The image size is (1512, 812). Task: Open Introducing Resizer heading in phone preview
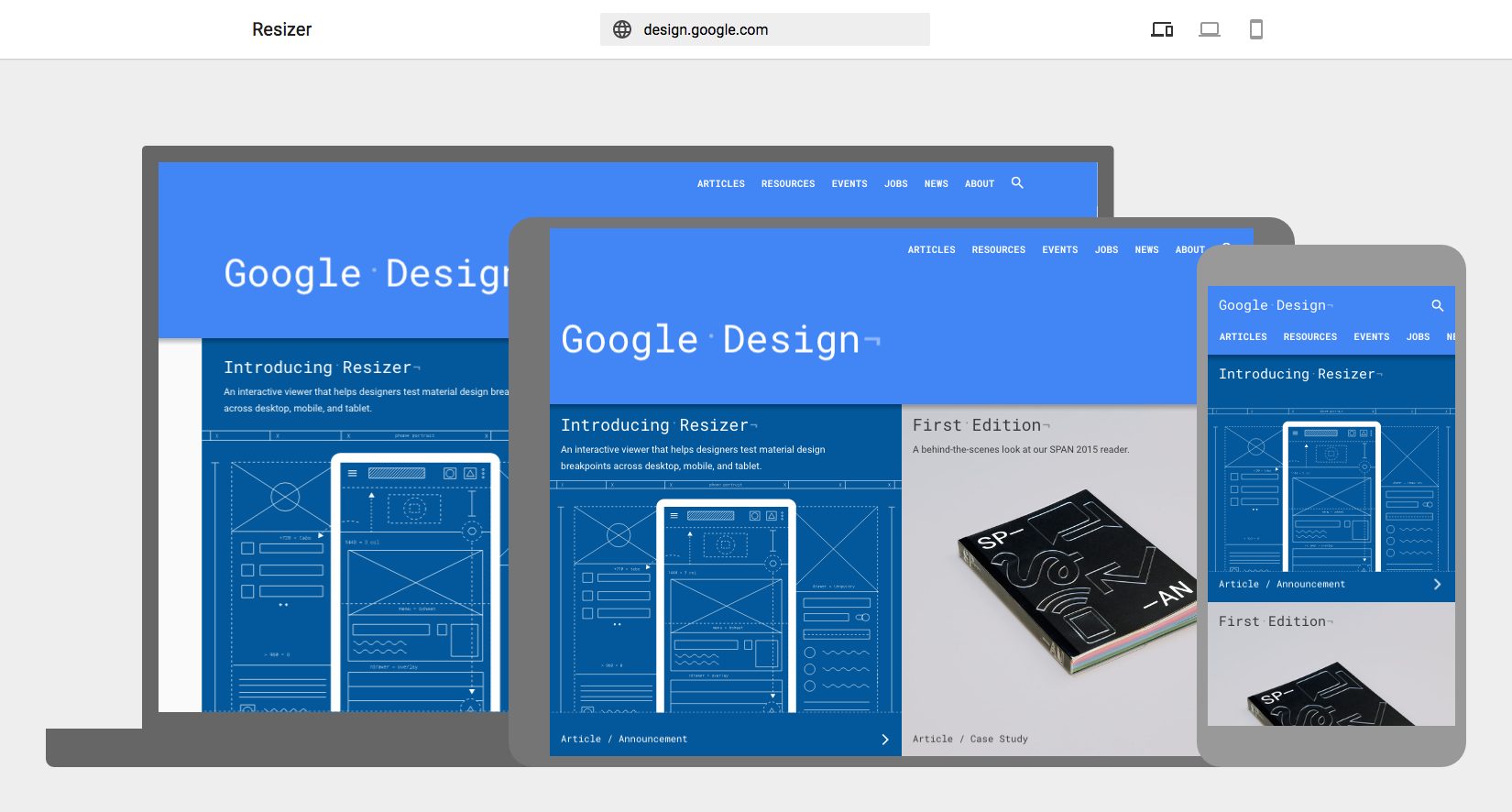point(1300,374)
